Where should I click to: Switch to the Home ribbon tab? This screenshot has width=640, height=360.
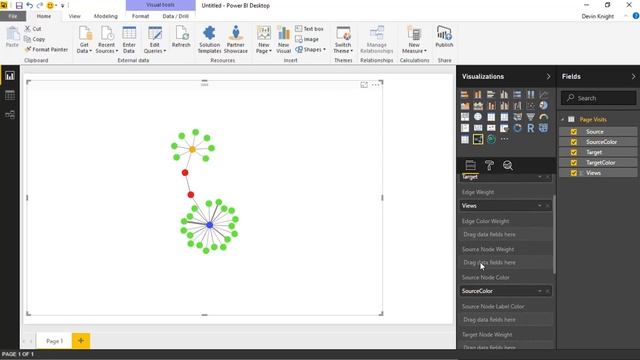pos(44,16)
